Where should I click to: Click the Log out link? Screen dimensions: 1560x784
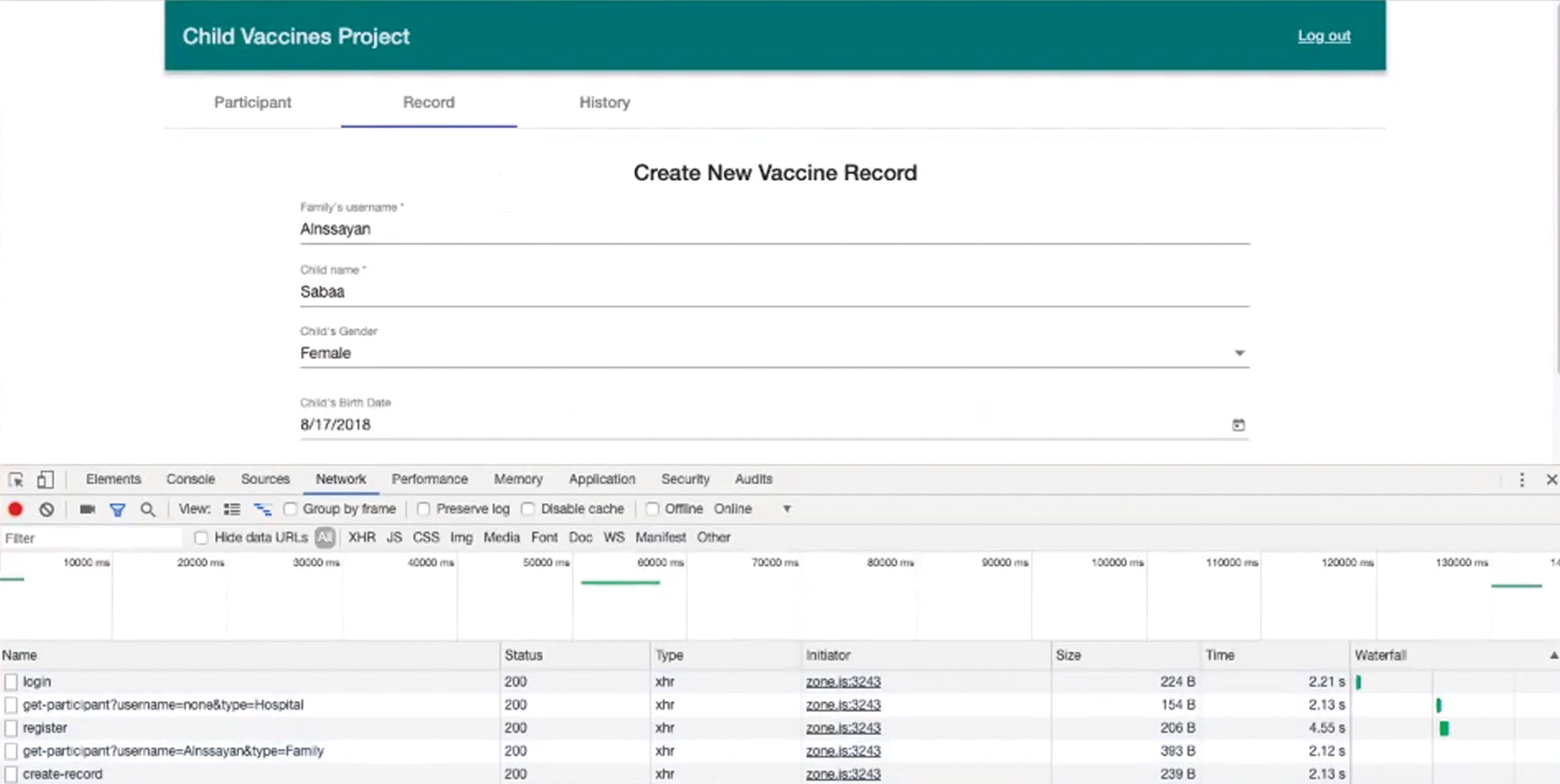coord(1324,36)
